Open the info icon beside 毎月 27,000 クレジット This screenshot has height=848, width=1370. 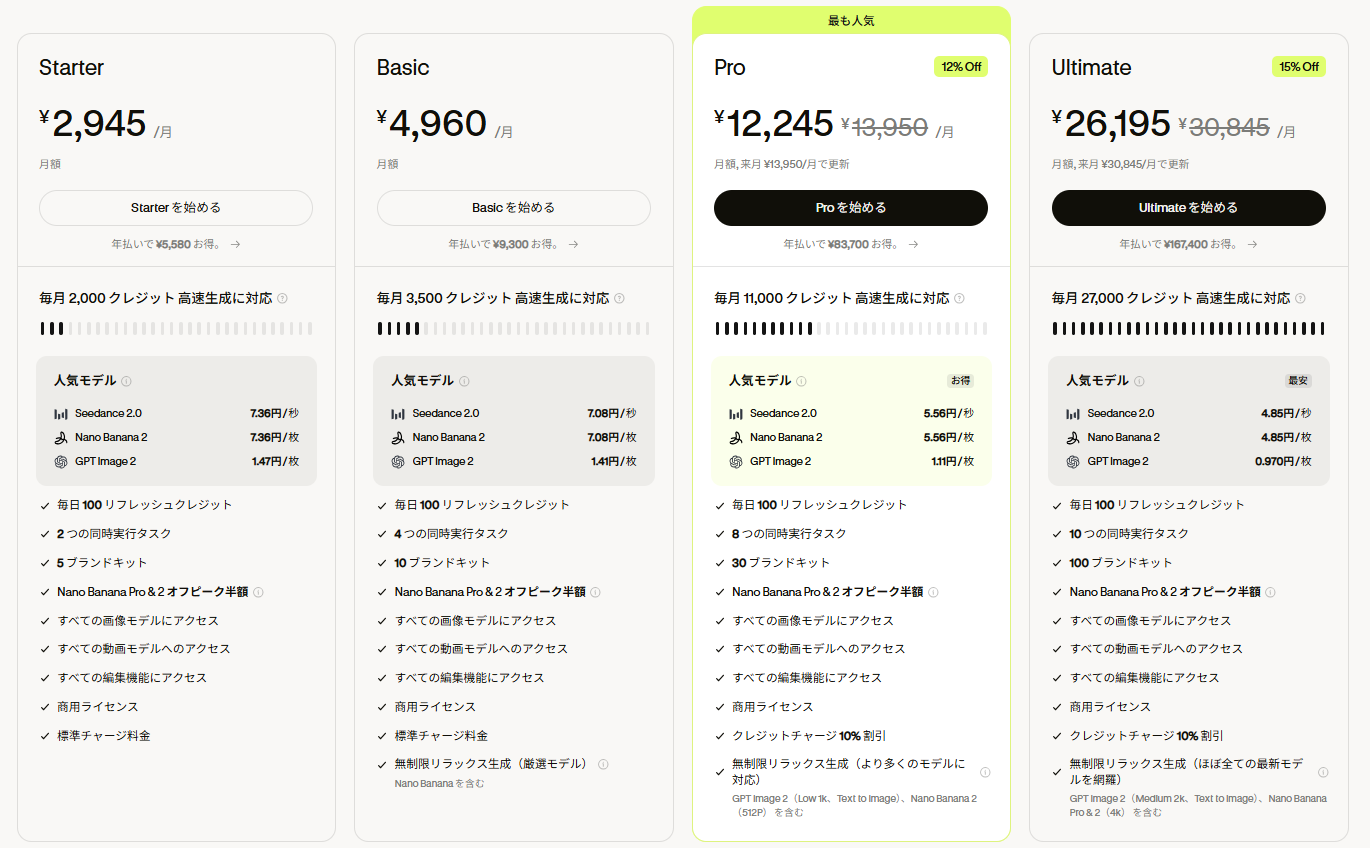[x=1300, y=298]
